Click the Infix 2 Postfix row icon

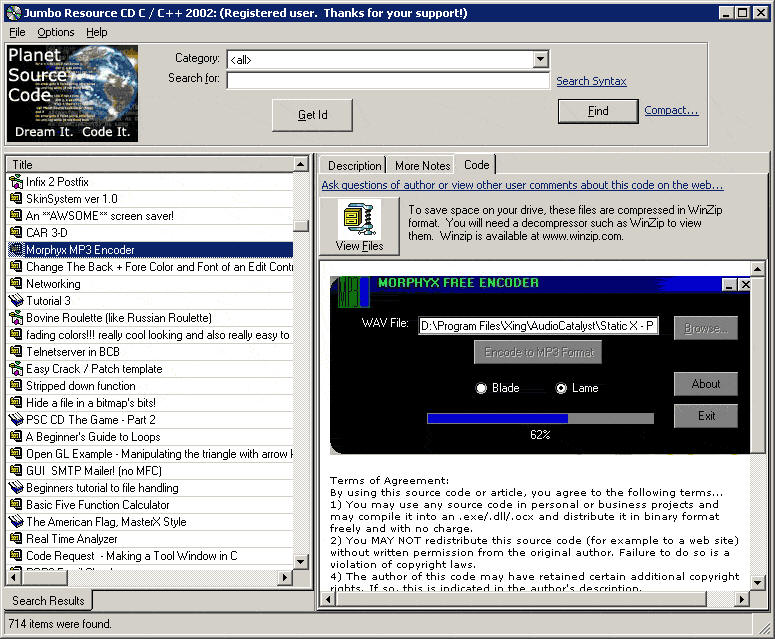point(16,182)
